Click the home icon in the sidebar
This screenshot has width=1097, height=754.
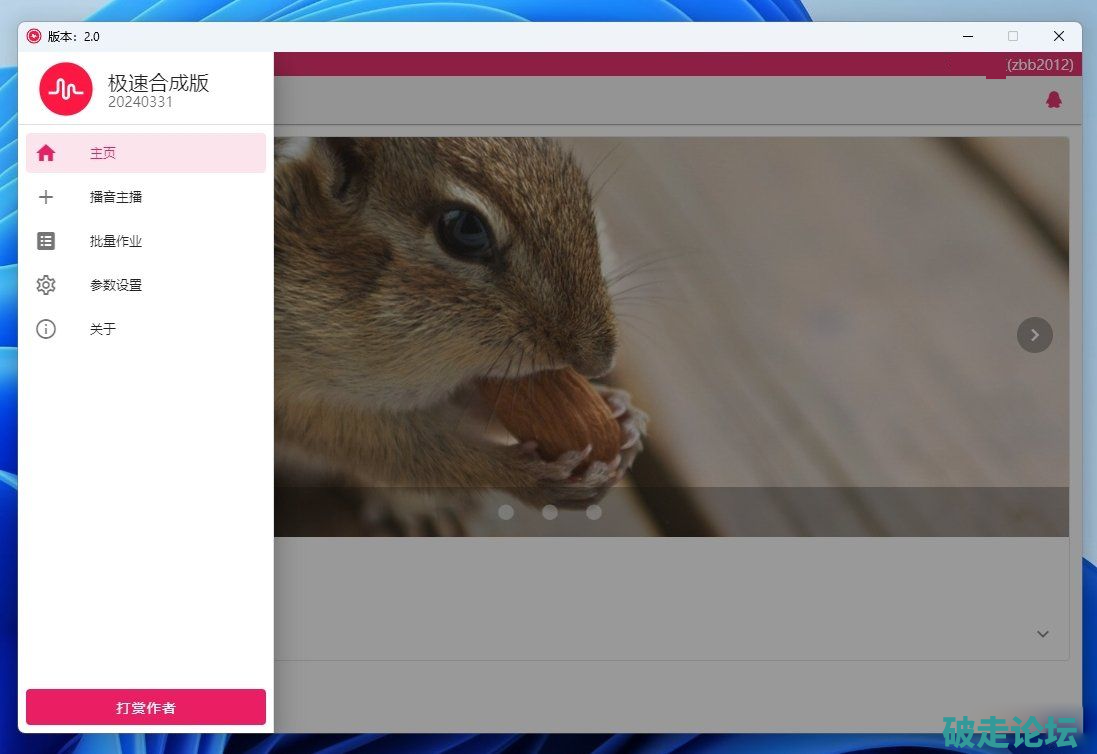46,153
